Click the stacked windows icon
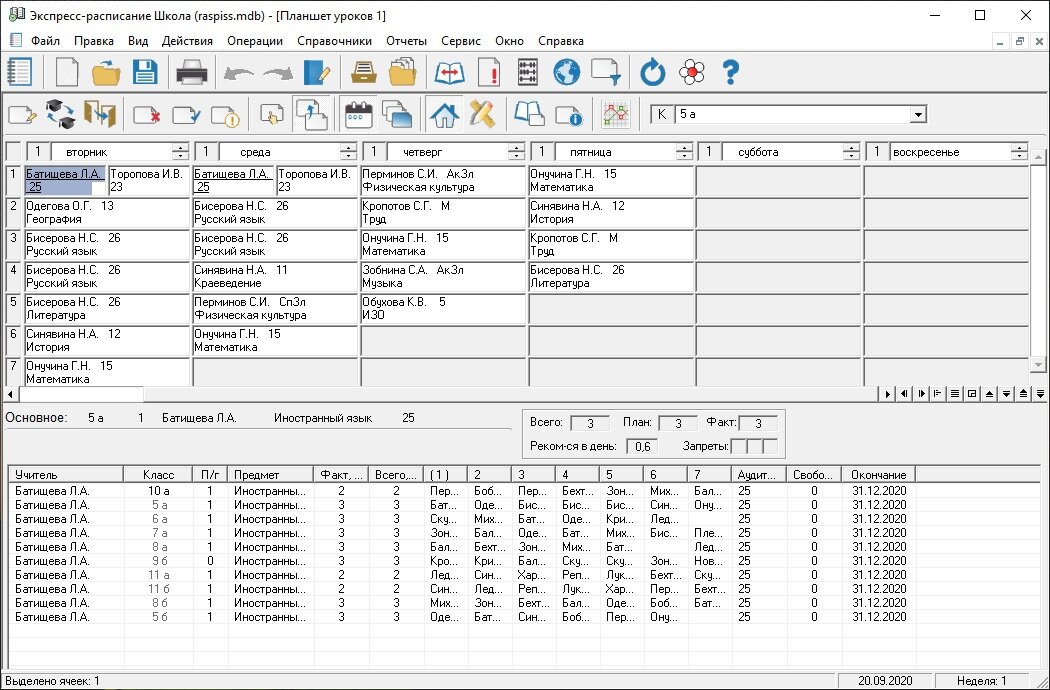 (x=398, y=115)
